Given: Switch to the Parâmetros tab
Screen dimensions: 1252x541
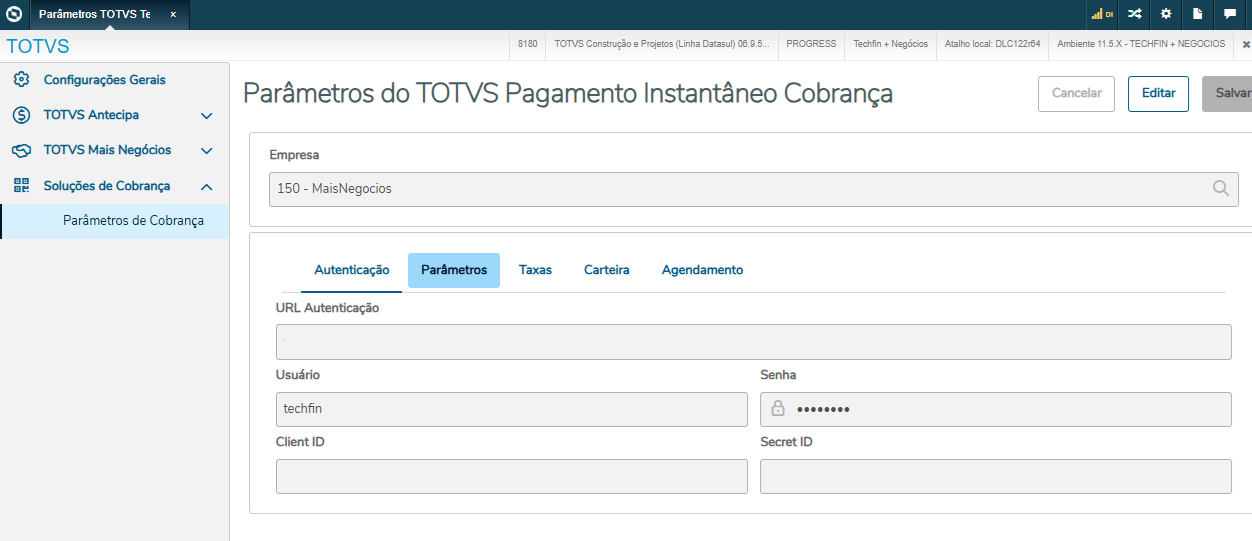Looking at the screenshot, I should coord(454,270).
